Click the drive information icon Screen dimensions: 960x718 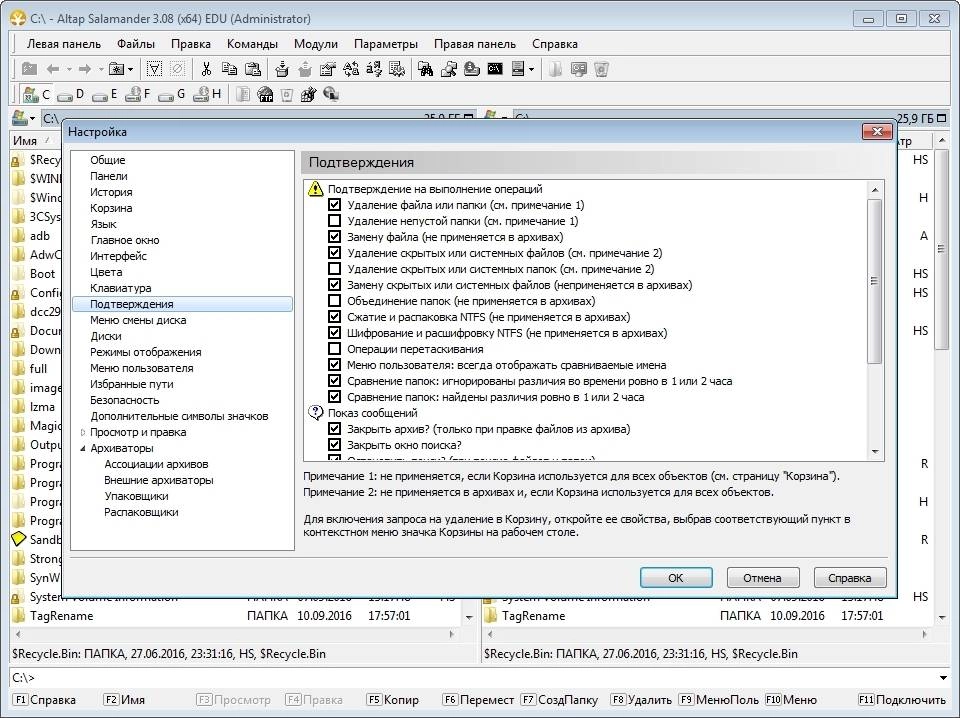pos(471,69)
